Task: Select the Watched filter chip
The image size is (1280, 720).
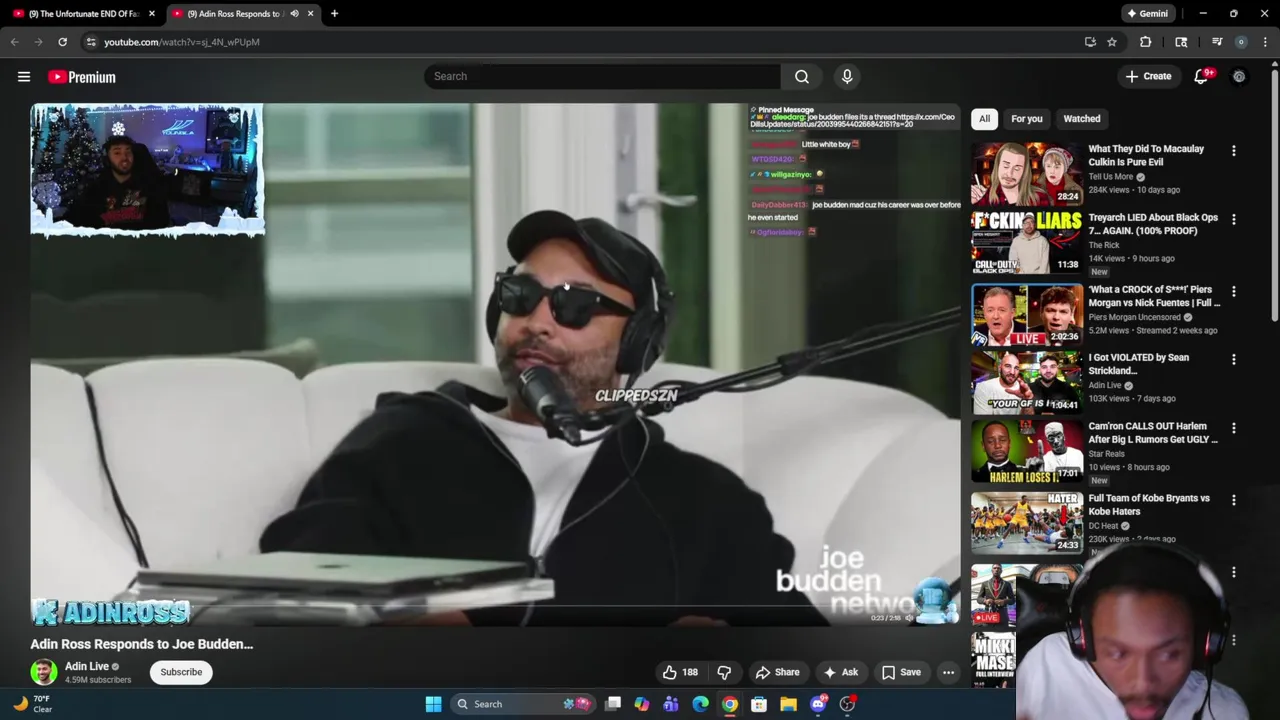Action: pos(1081,119)
